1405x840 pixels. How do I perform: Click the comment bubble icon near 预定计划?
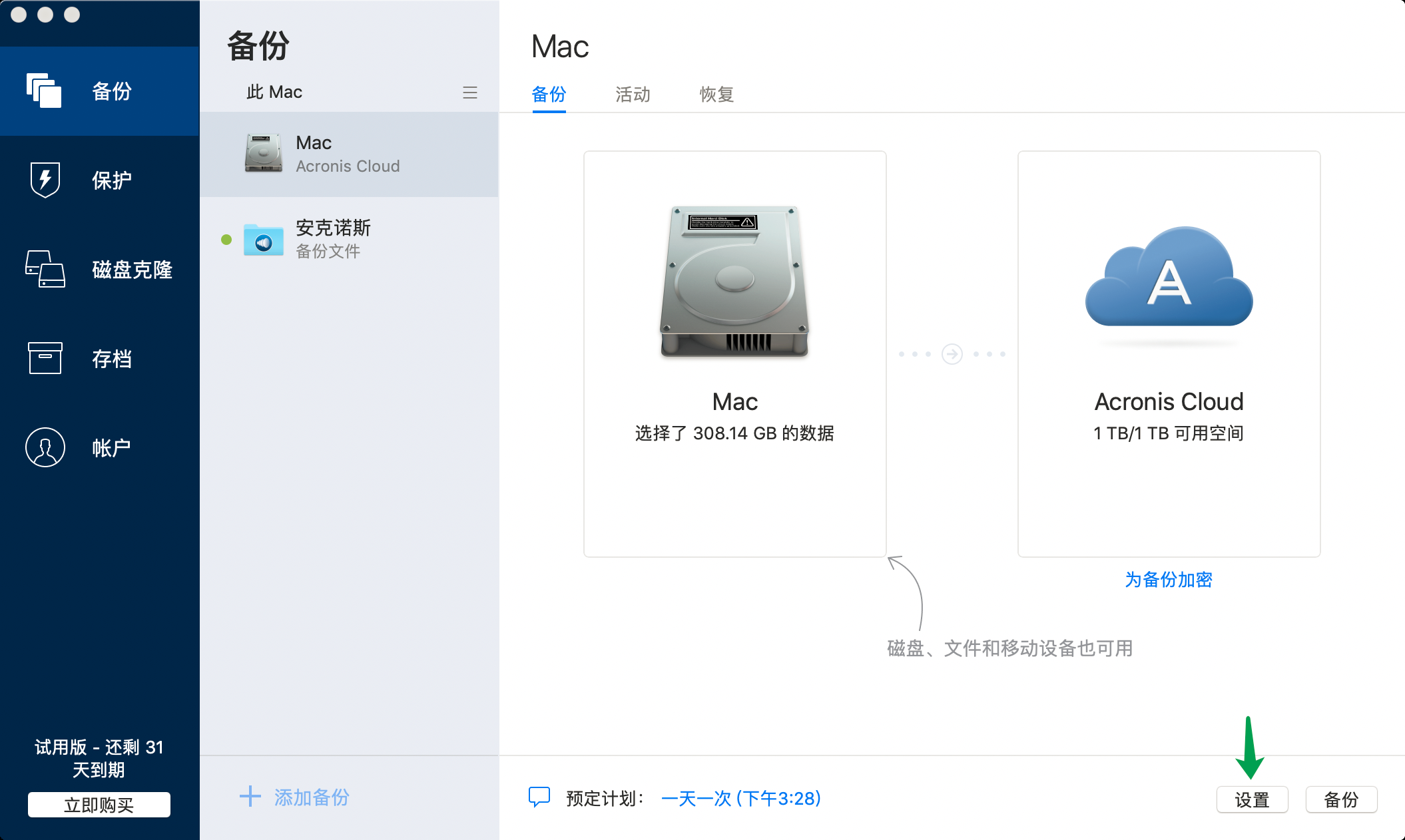coord(539,797)
